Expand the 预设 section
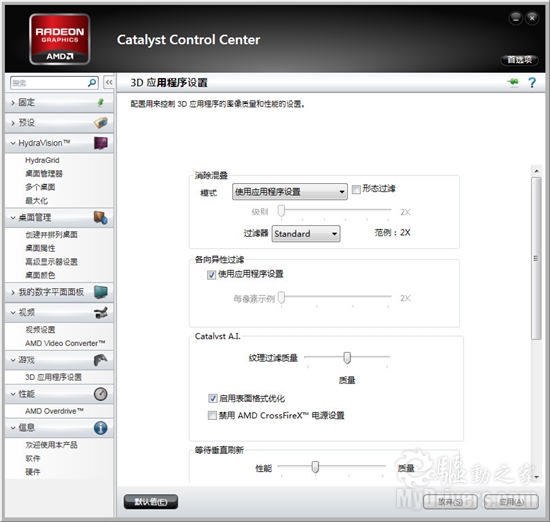 [x=13, y=123]
